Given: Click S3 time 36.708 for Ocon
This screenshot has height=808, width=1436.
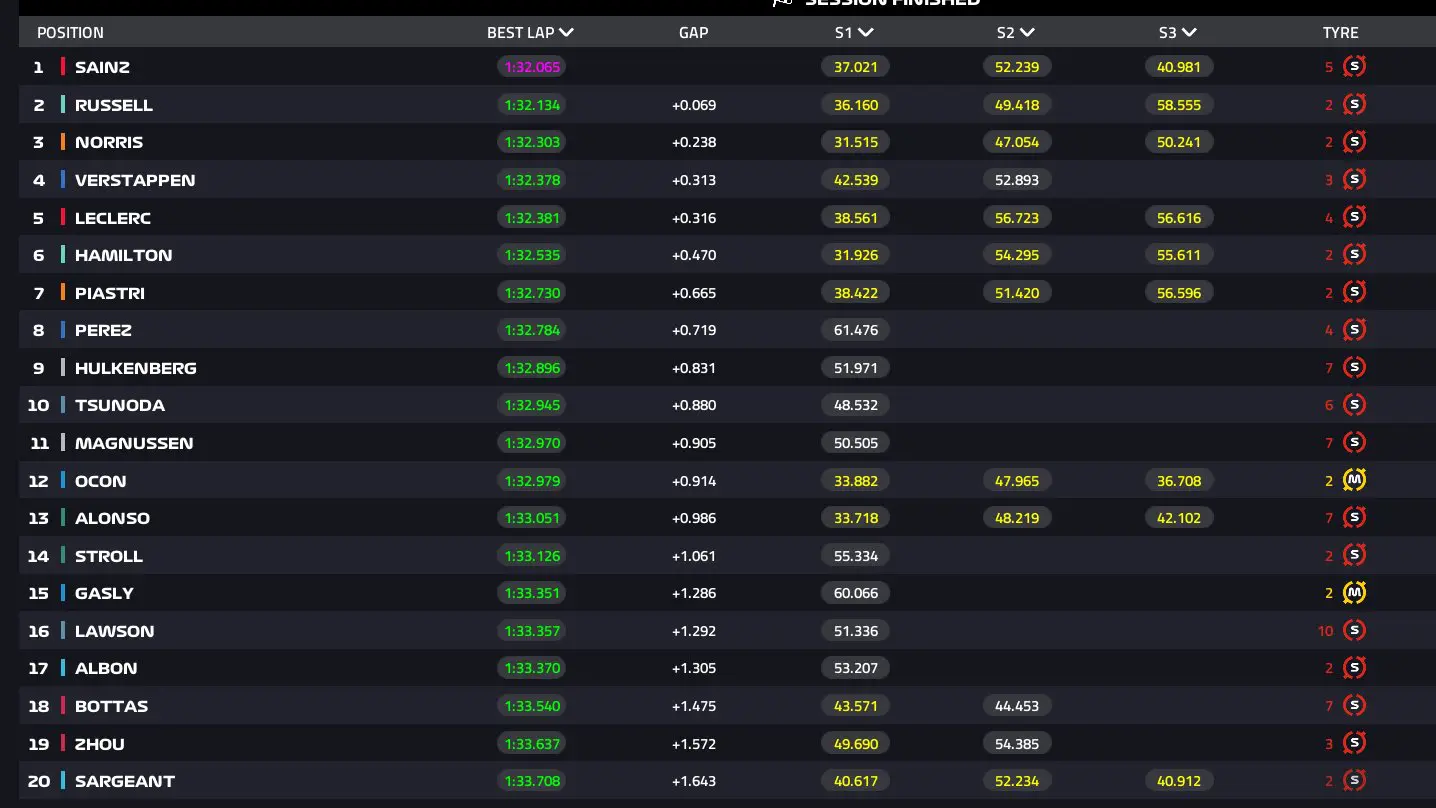Looking at the screenshot, I should point(1179,481).
